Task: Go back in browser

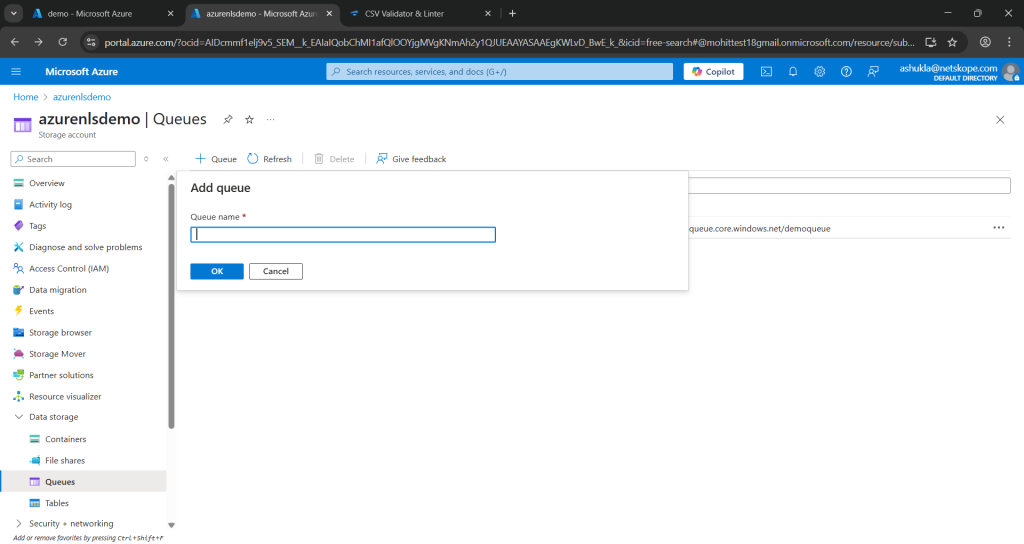Action: [x=14, y=42]
